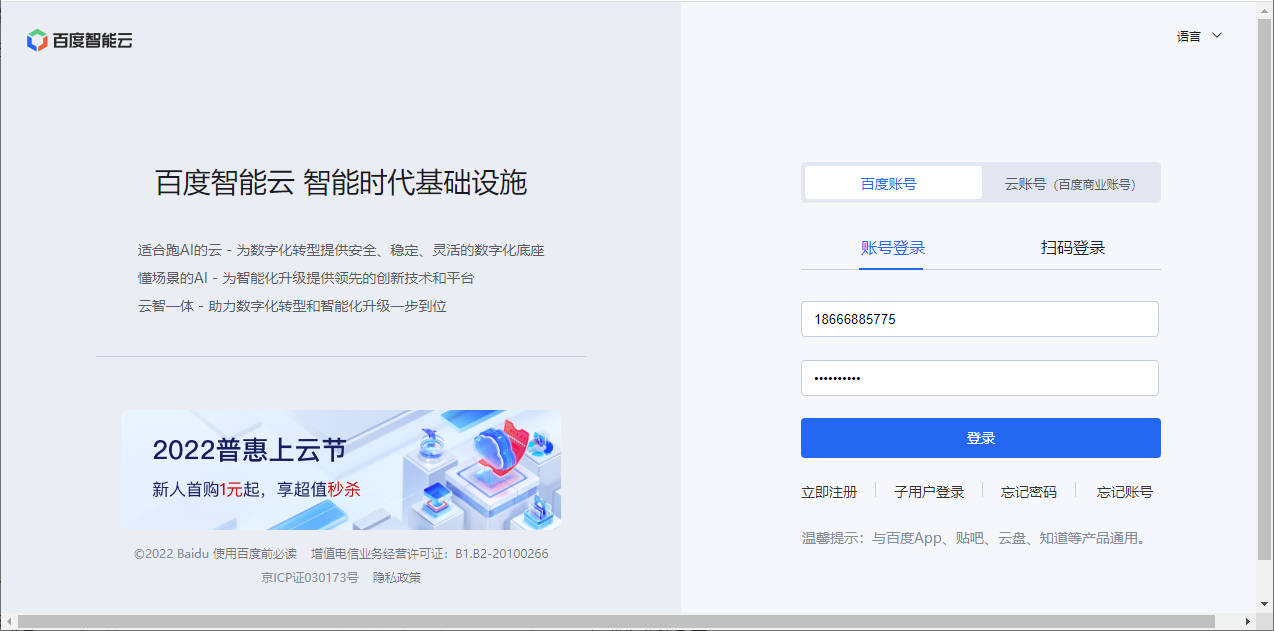
Task: Open the 2022普惠上云节 promotion banner
Action: click(x=341, y=470)
